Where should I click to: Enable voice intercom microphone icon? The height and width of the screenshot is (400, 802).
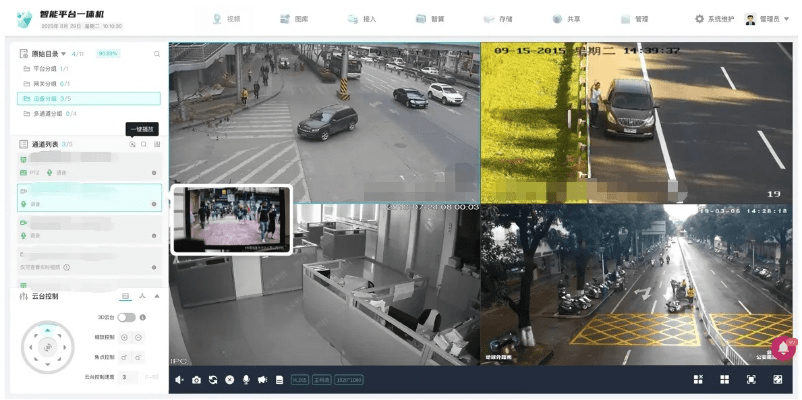[x=245, y=380]
